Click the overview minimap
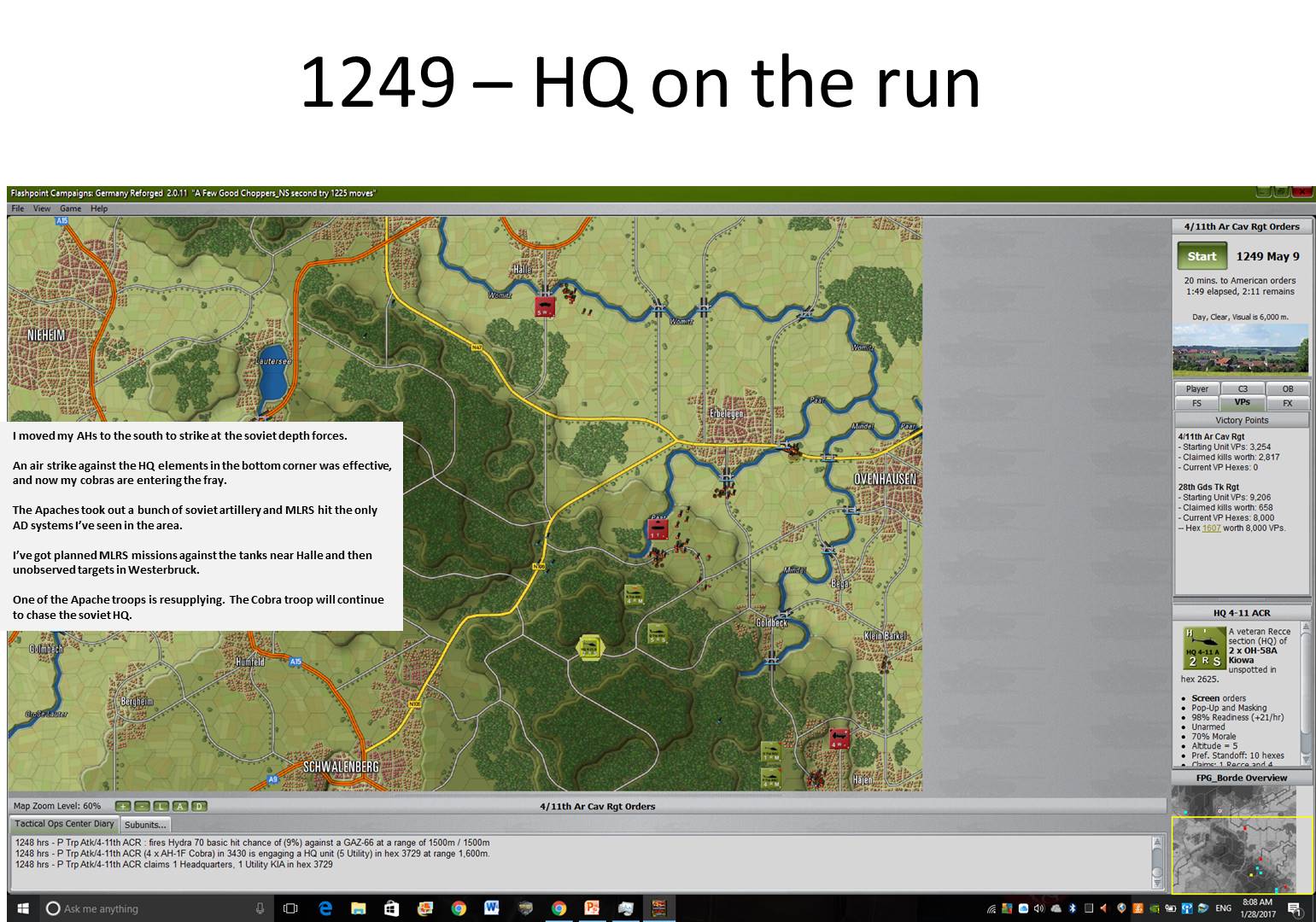Image resolution: width=1316 pixels, height=922 pixels. 1241,840
